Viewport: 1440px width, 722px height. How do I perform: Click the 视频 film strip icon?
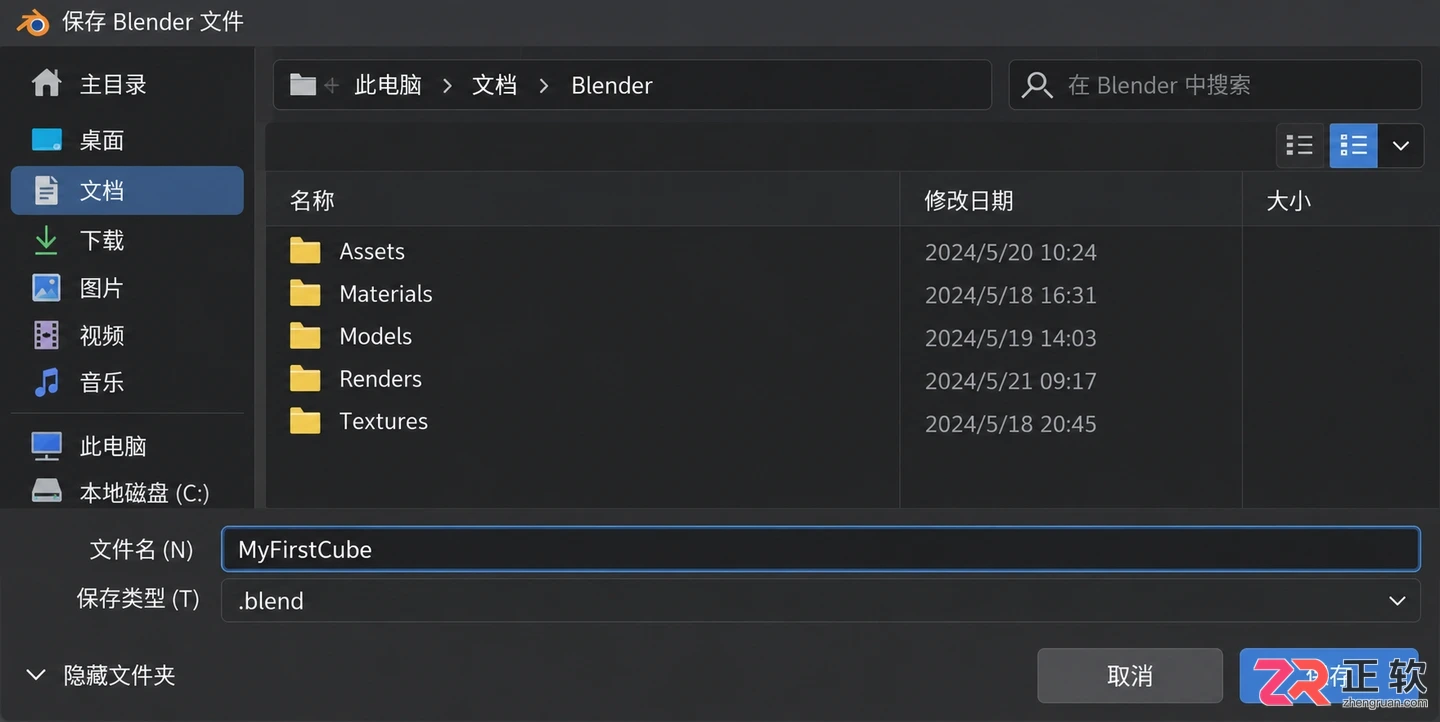pyautogui.click(x=46, y=335)
